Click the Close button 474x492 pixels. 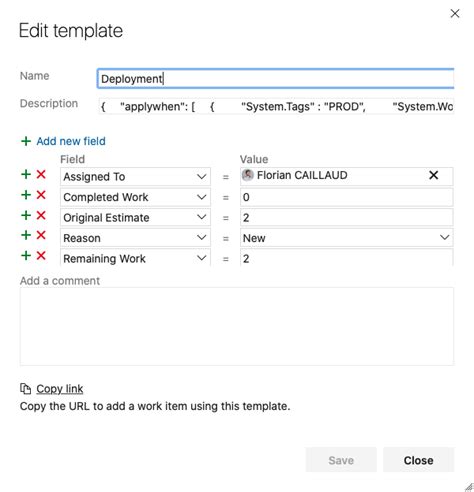[x=418, y=460]
